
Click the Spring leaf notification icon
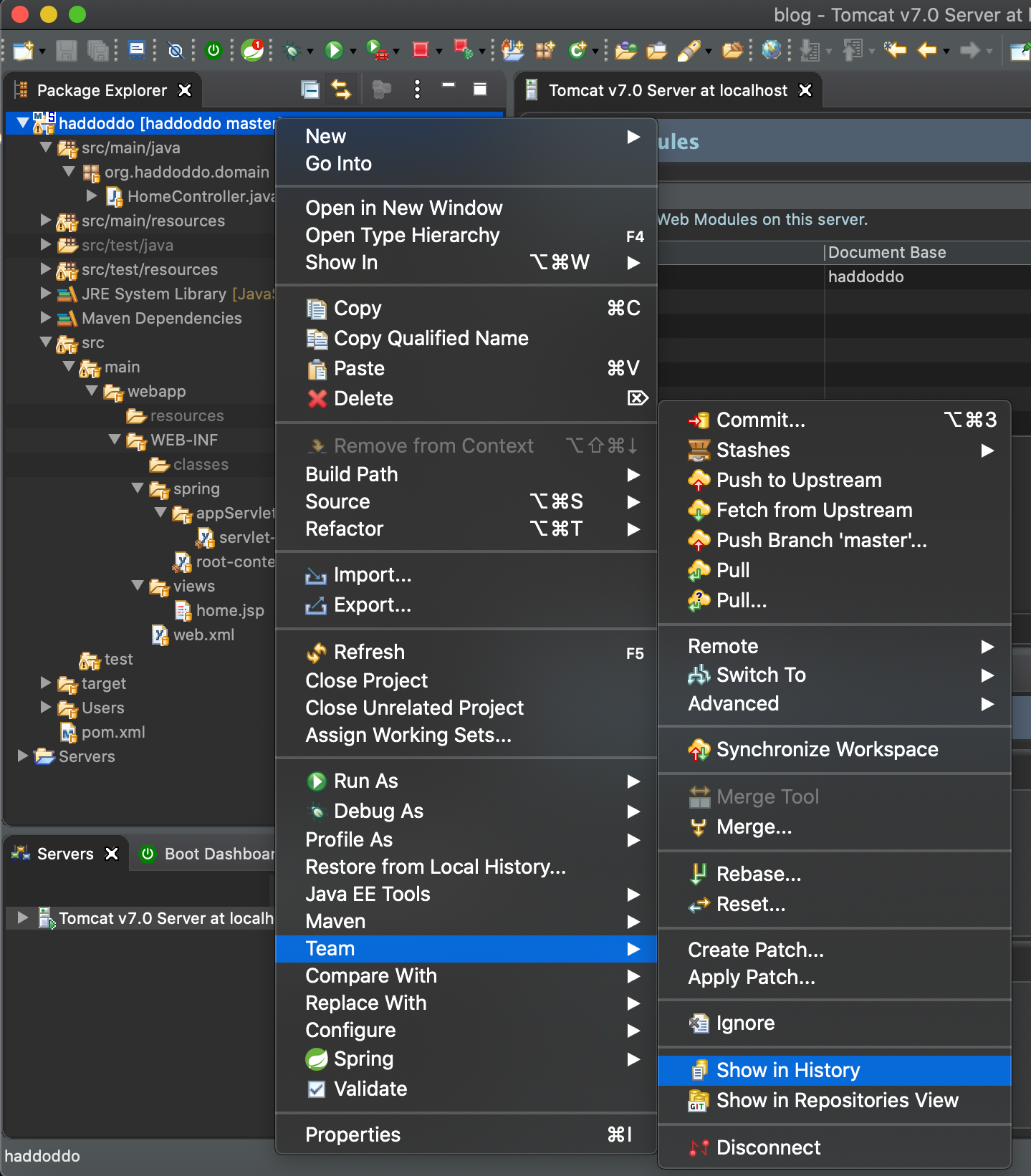click(x=252, y=49)
